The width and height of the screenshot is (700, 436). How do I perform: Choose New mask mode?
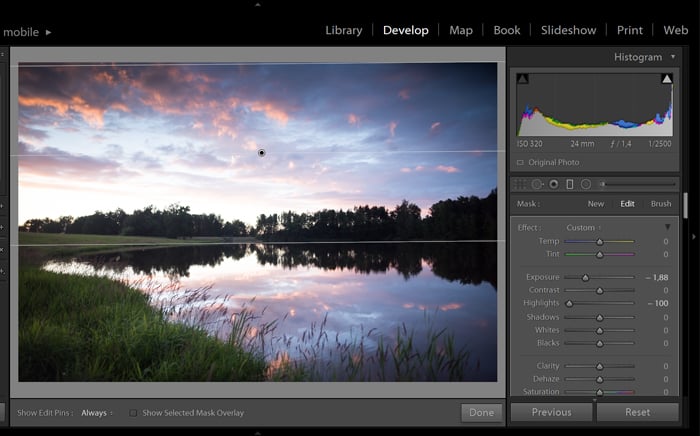point(596,203)
